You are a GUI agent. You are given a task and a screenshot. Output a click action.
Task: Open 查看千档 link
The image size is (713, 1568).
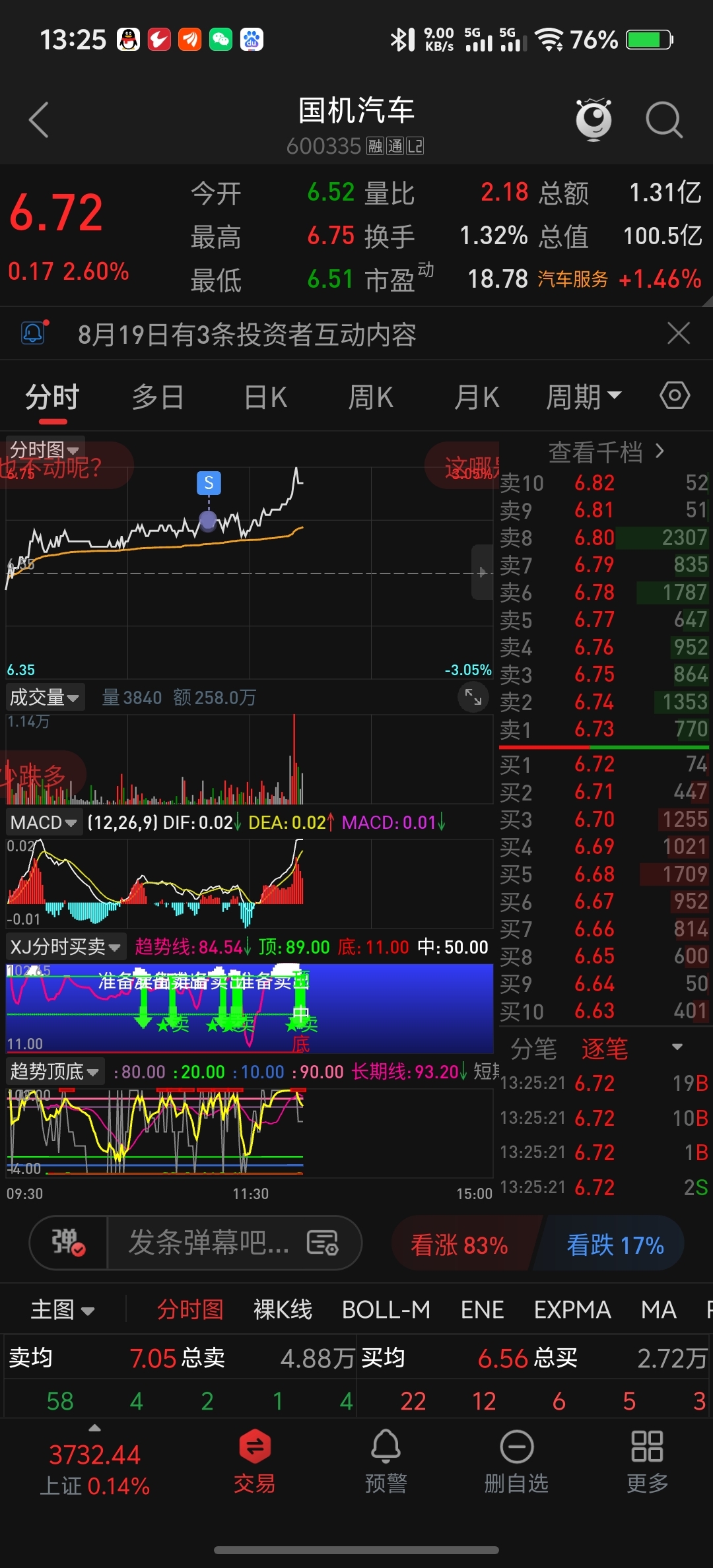[x=606, y=452]
